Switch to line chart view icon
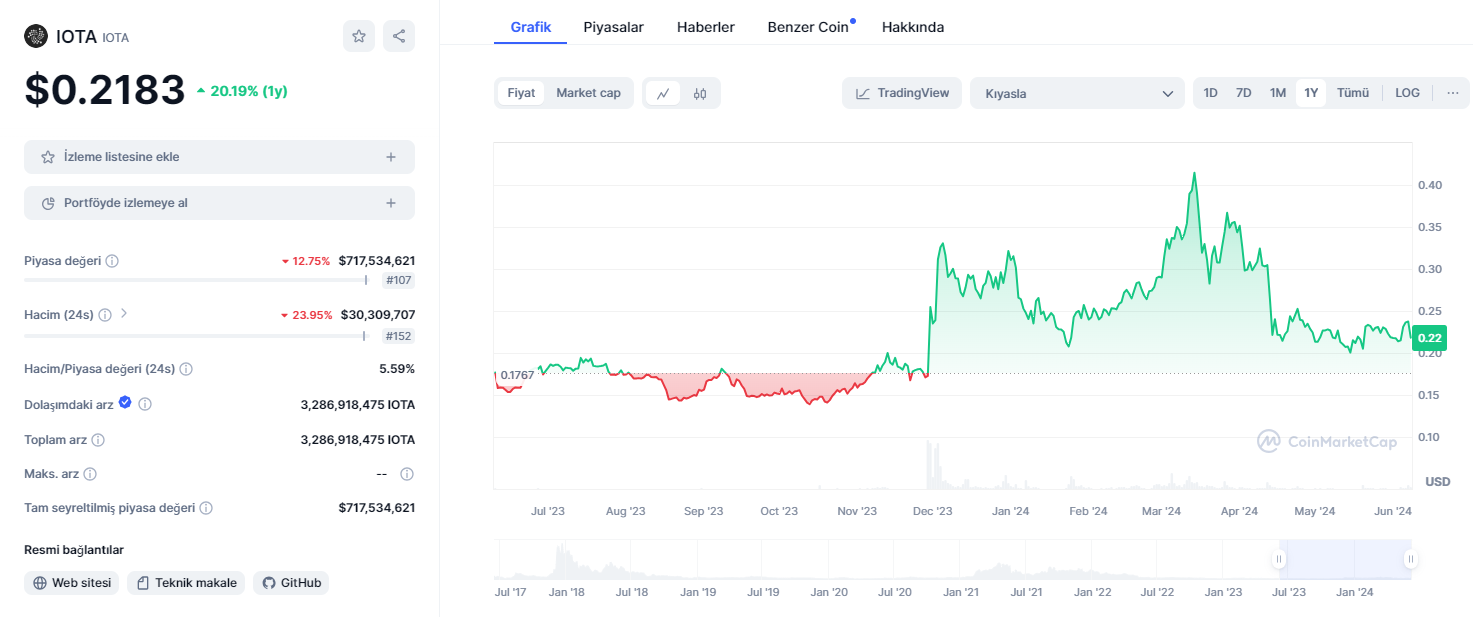 coord(662,93)
